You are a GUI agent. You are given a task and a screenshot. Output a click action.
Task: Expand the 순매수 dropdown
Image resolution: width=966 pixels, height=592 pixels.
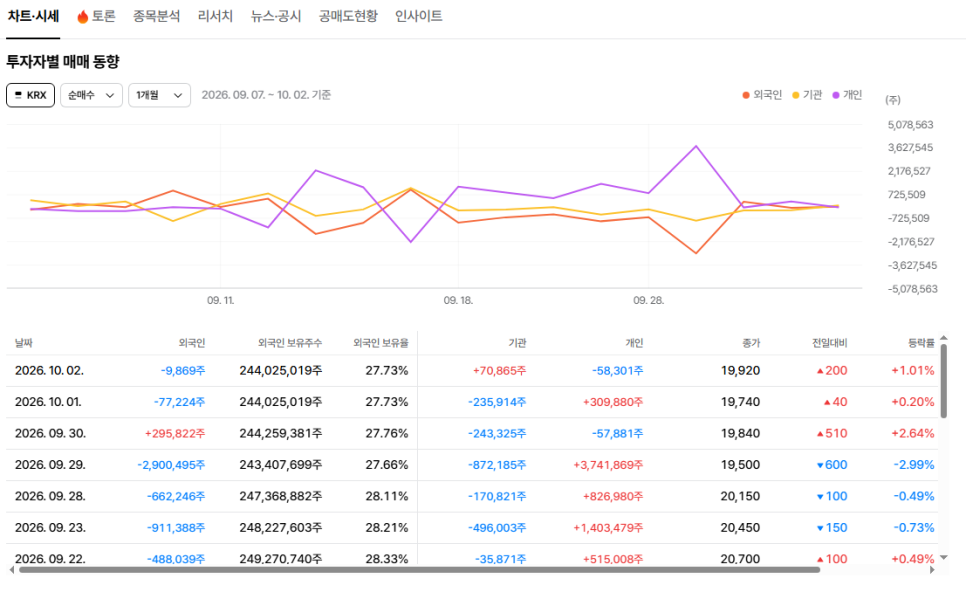coord(91,95)
